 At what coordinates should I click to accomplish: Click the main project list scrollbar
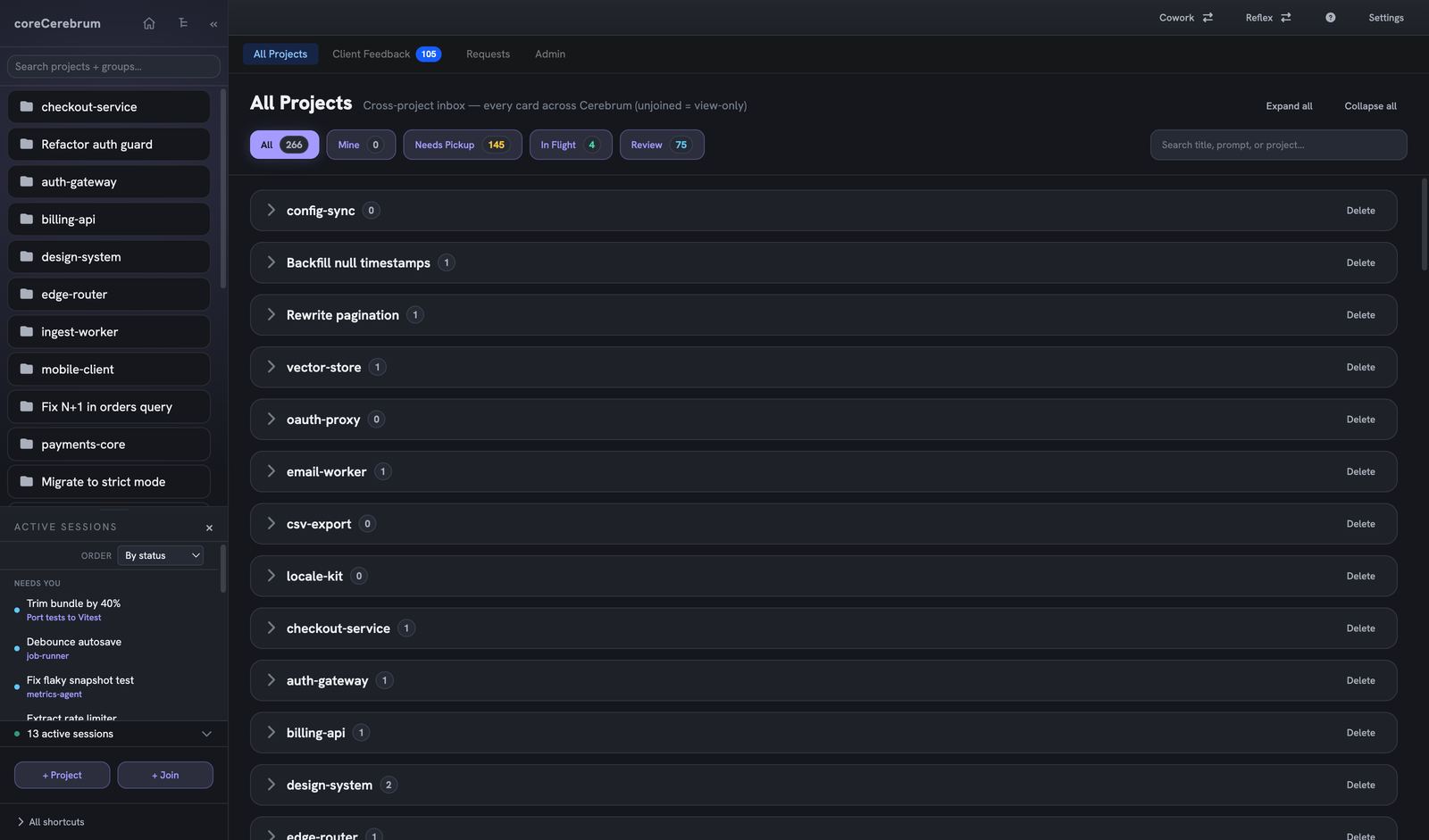coord(1424,224)
